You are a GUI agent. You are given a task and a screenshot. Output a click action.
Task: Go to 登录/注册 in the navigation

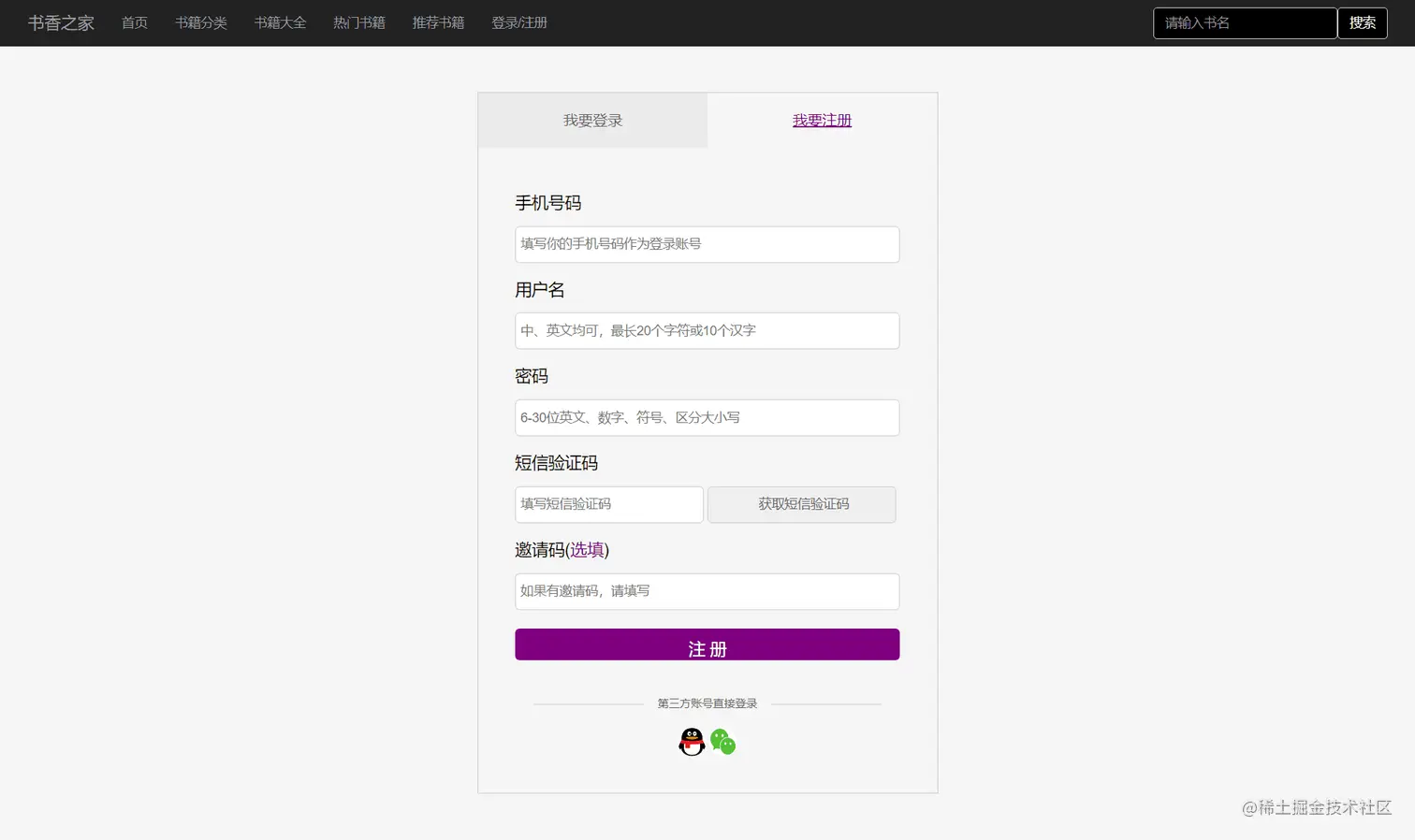[519, 22]
